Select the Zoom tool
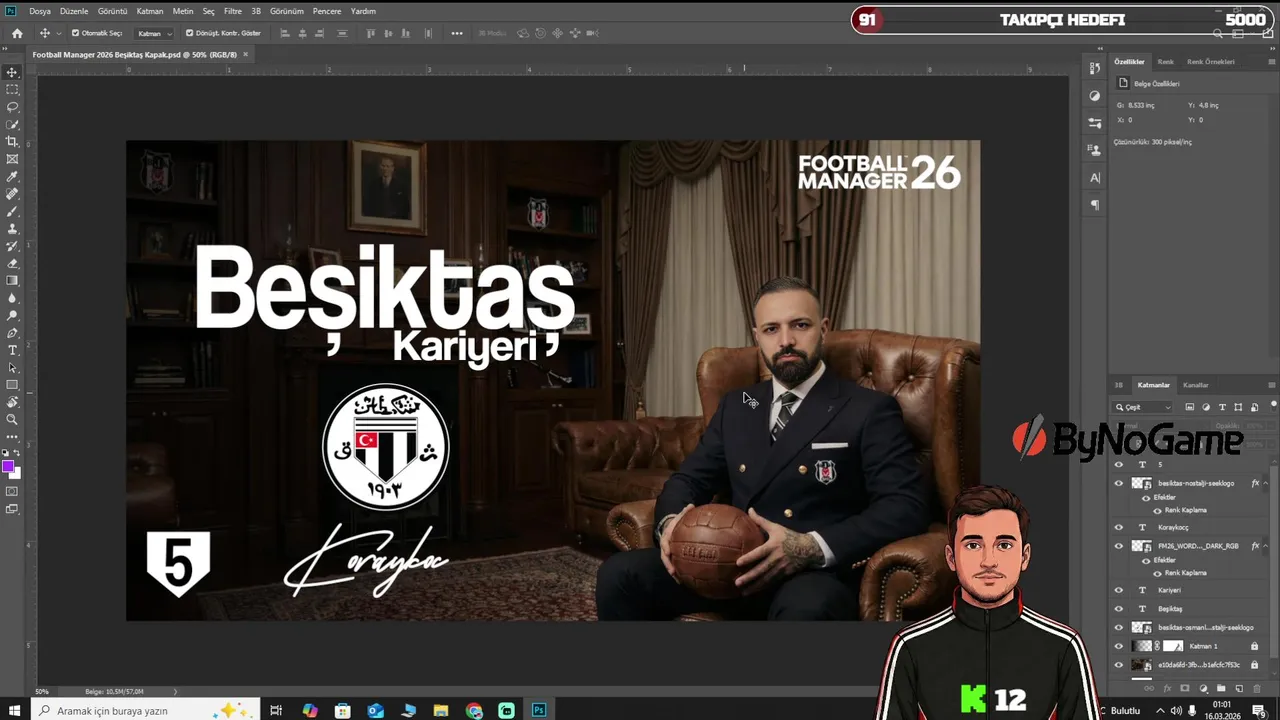 tap(12, 419)
